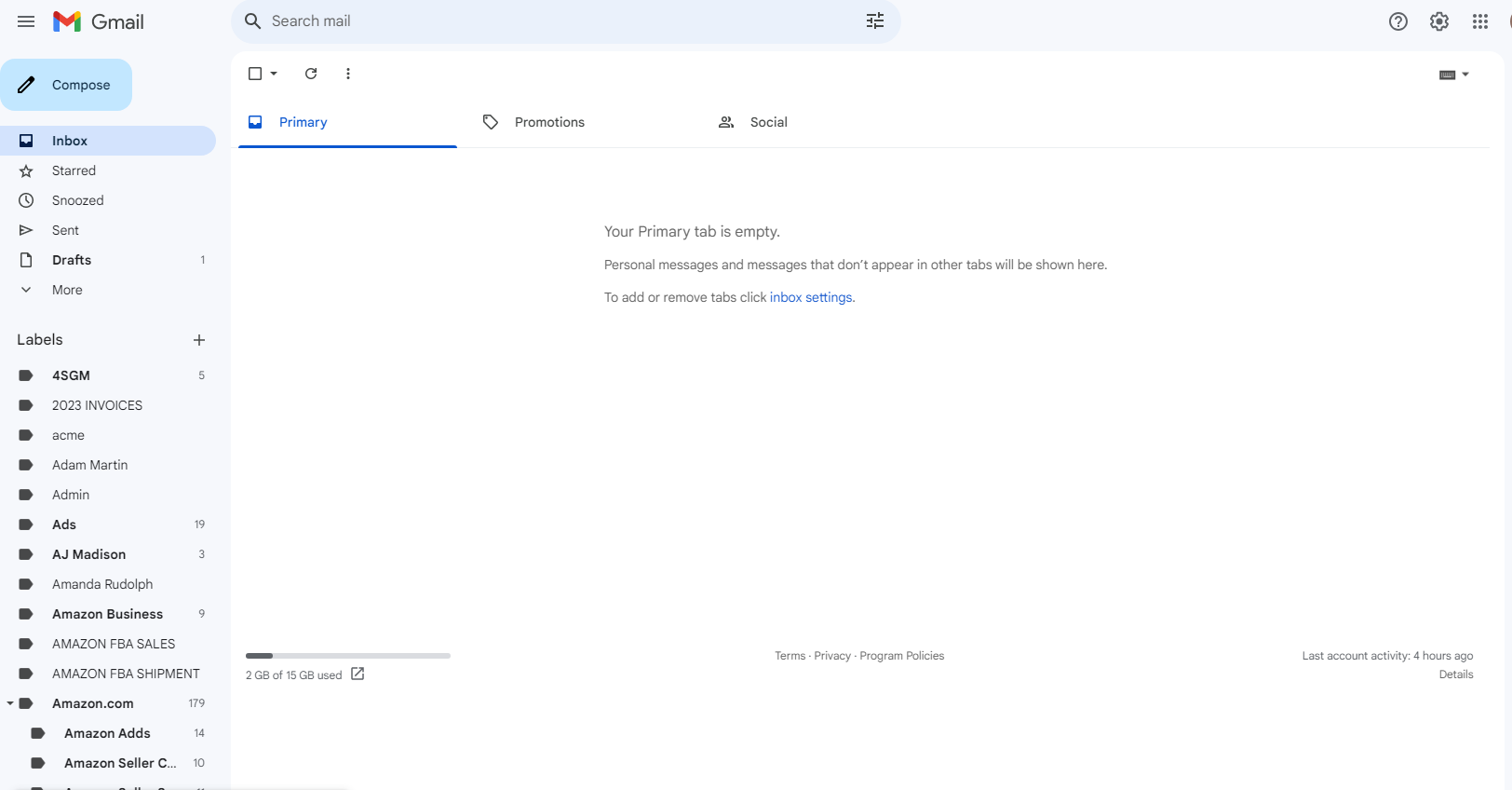Click the Sent arrow icon
Image resolution: width=1512 pixels, height=790 pixels.
(x=26, y=230)
